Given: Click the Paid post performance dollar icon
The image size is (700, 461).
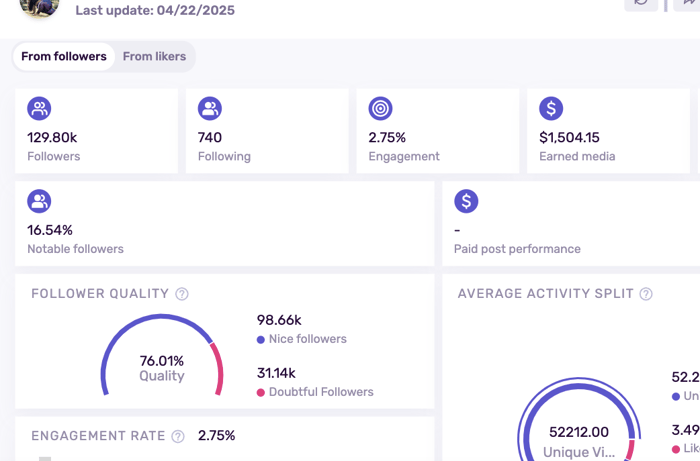Looking at the screenshot, I should point(466,201).
